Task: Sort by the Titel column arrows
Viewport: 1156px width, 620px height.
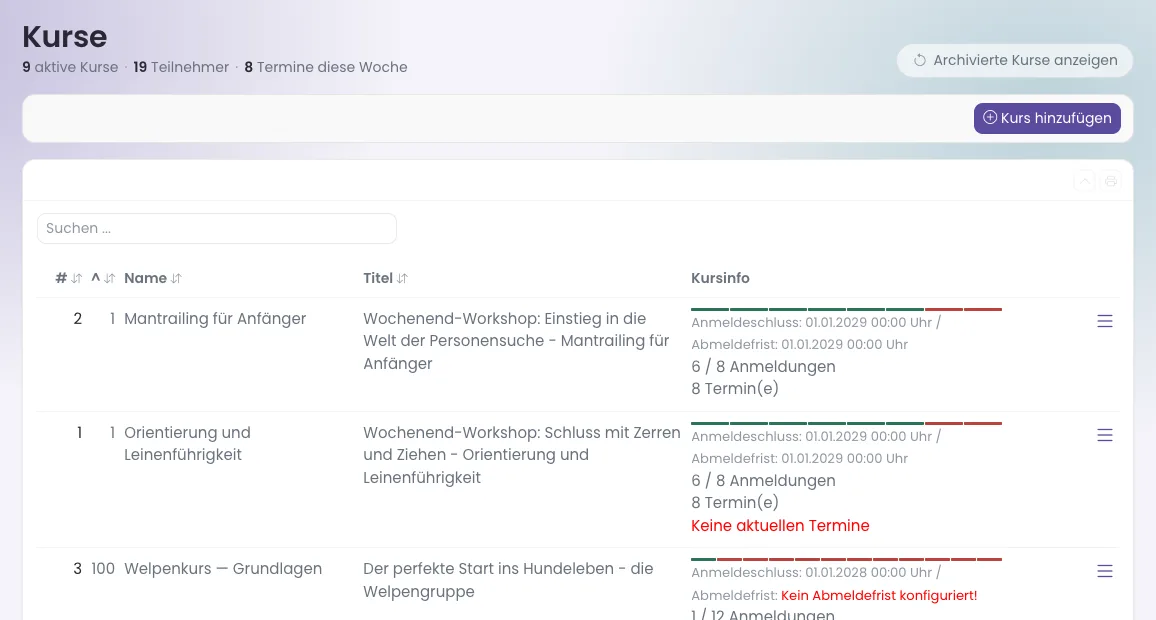Action: tap(402, 279)
